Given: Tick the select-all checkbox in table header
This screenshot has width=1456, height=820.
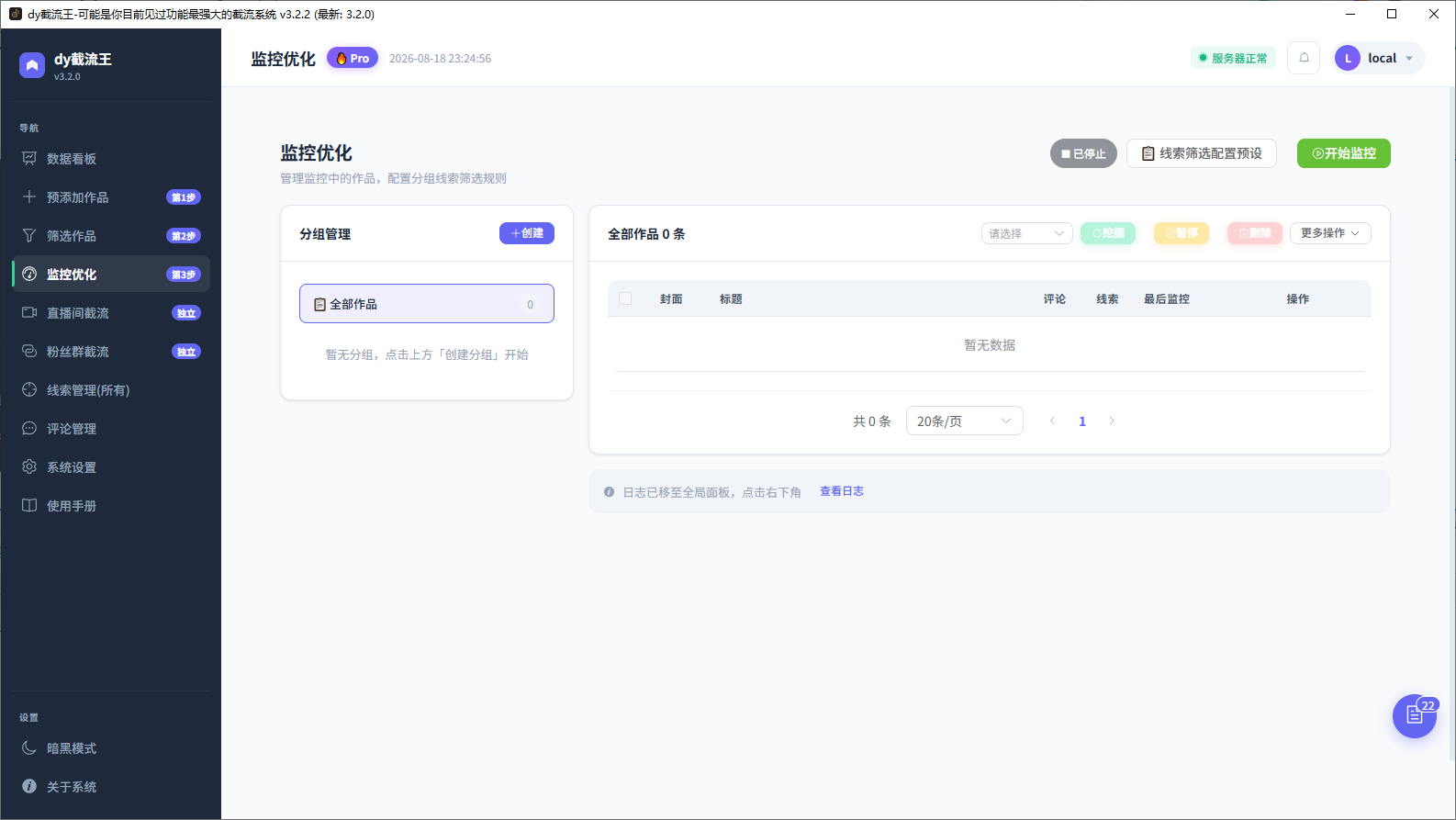Looking at the screenshot, I should click(x=625, y=298).
